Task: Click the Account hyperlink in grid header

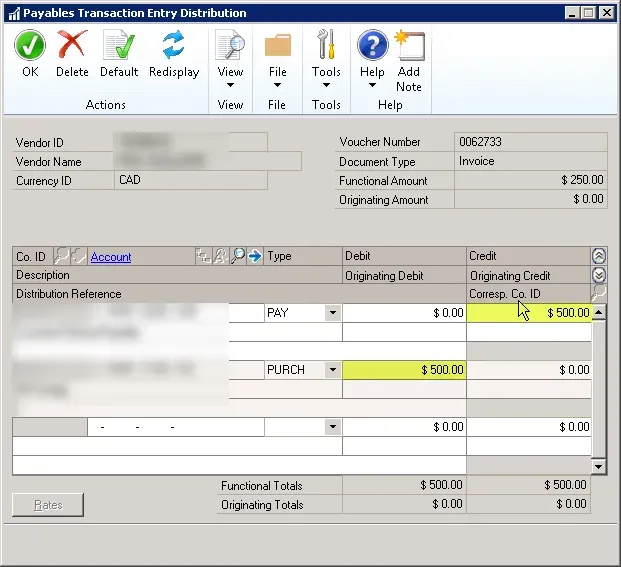Action: click(110, 257)
